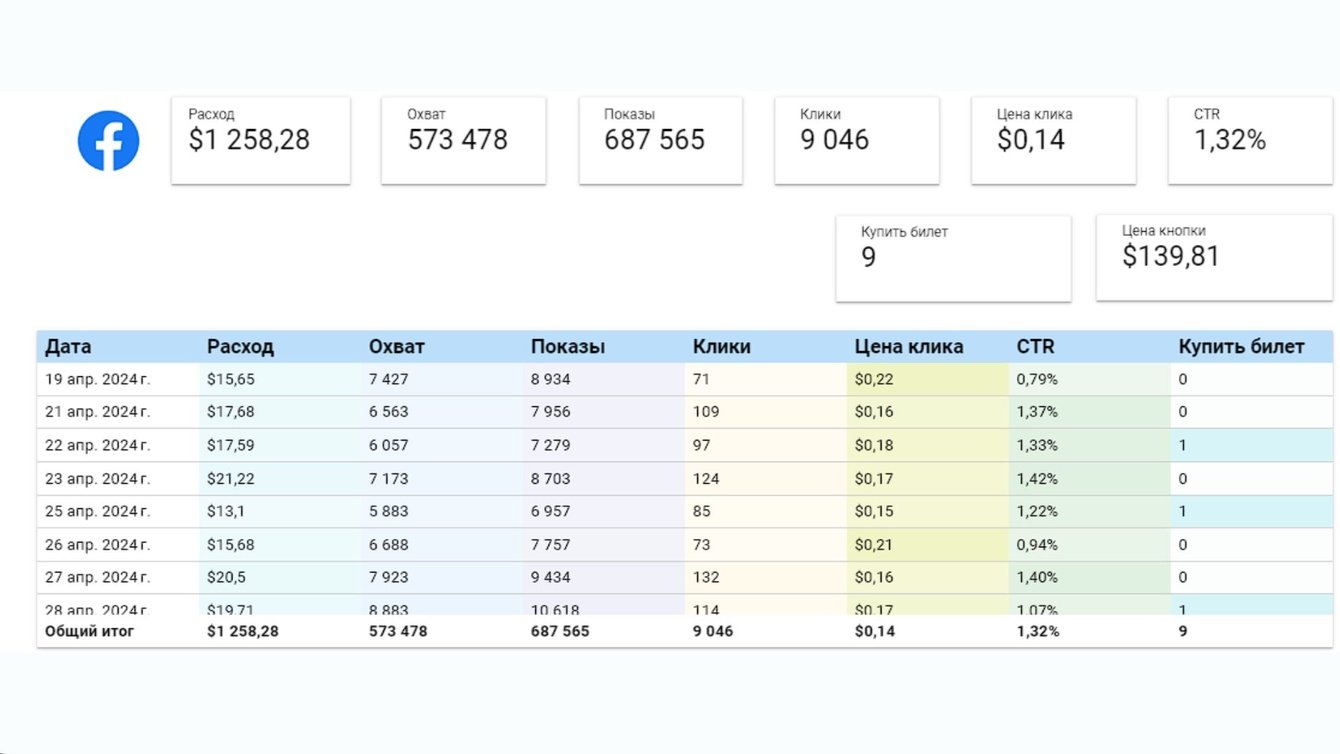Sort table by Показы column header
This screenshot has width=1340, height=754.
coord(568,347)
